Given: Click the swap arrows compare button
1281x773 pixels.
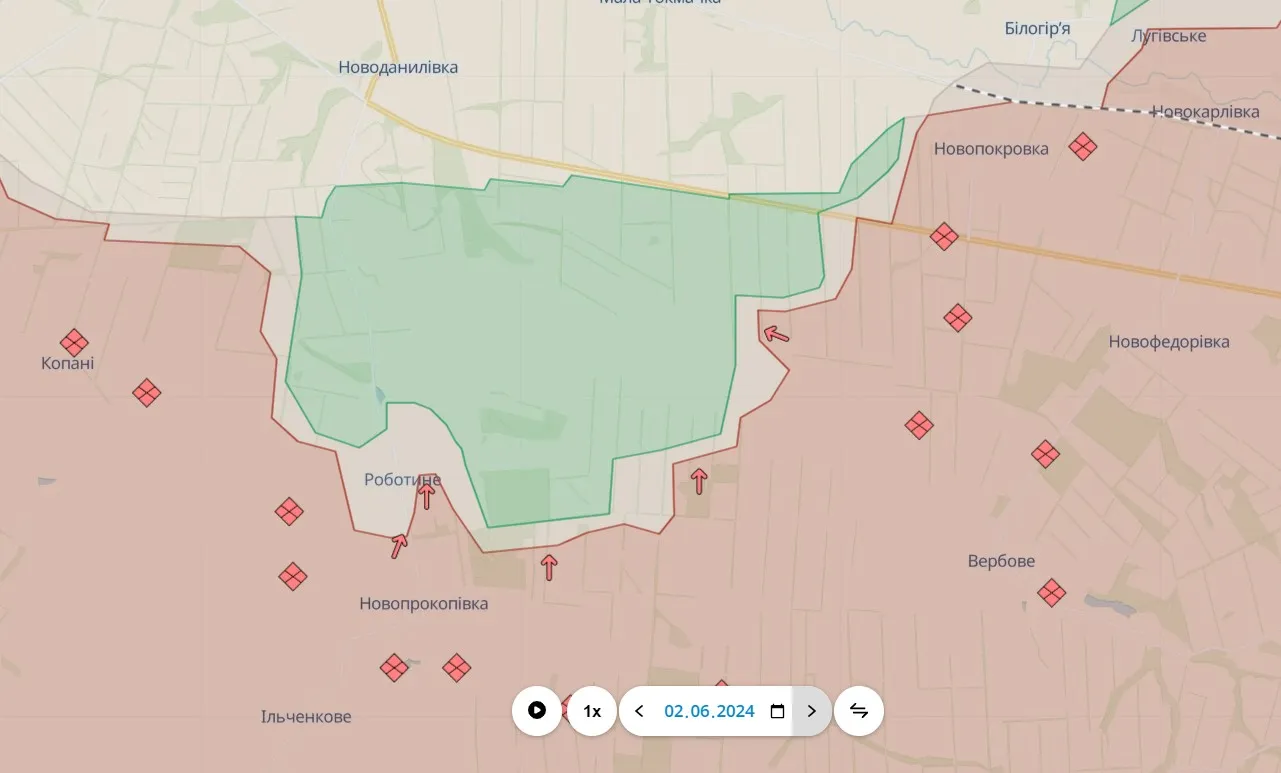Looking at the screenshot, I should click(859, 711).
